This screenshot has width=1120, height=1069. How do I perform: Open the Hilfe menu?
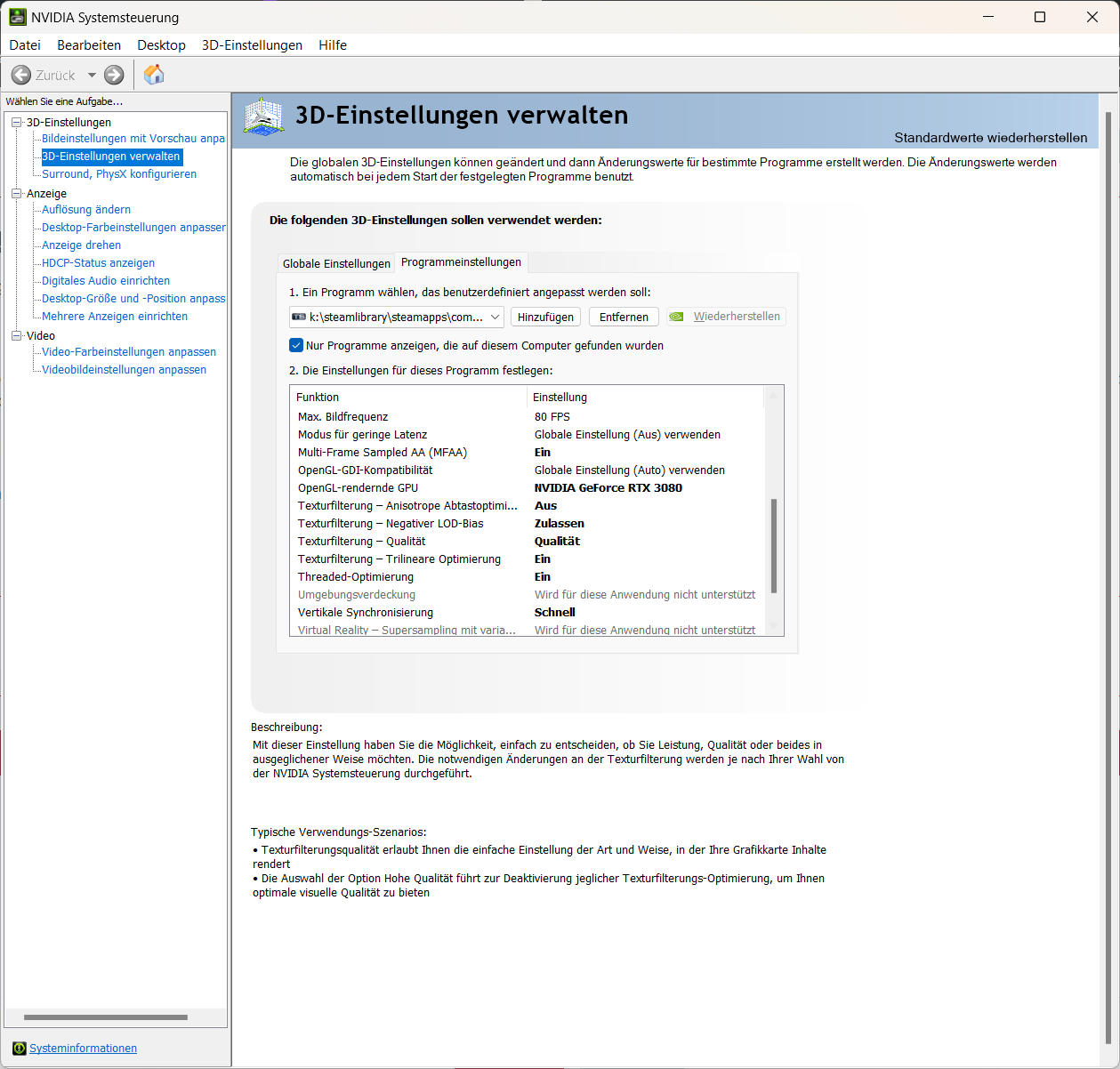pos(333,45)
